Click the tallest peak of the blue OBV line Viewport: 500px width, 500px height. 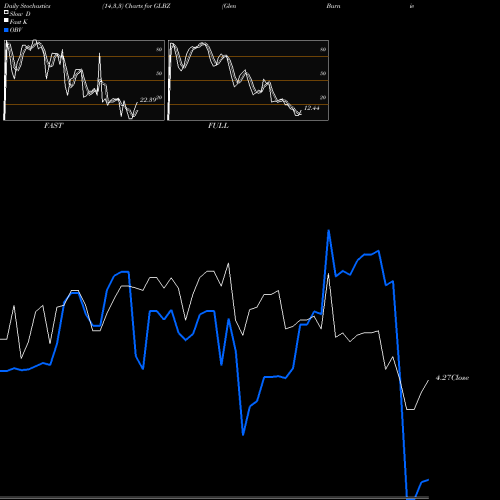pyautogui.click(x=329, y=231)
